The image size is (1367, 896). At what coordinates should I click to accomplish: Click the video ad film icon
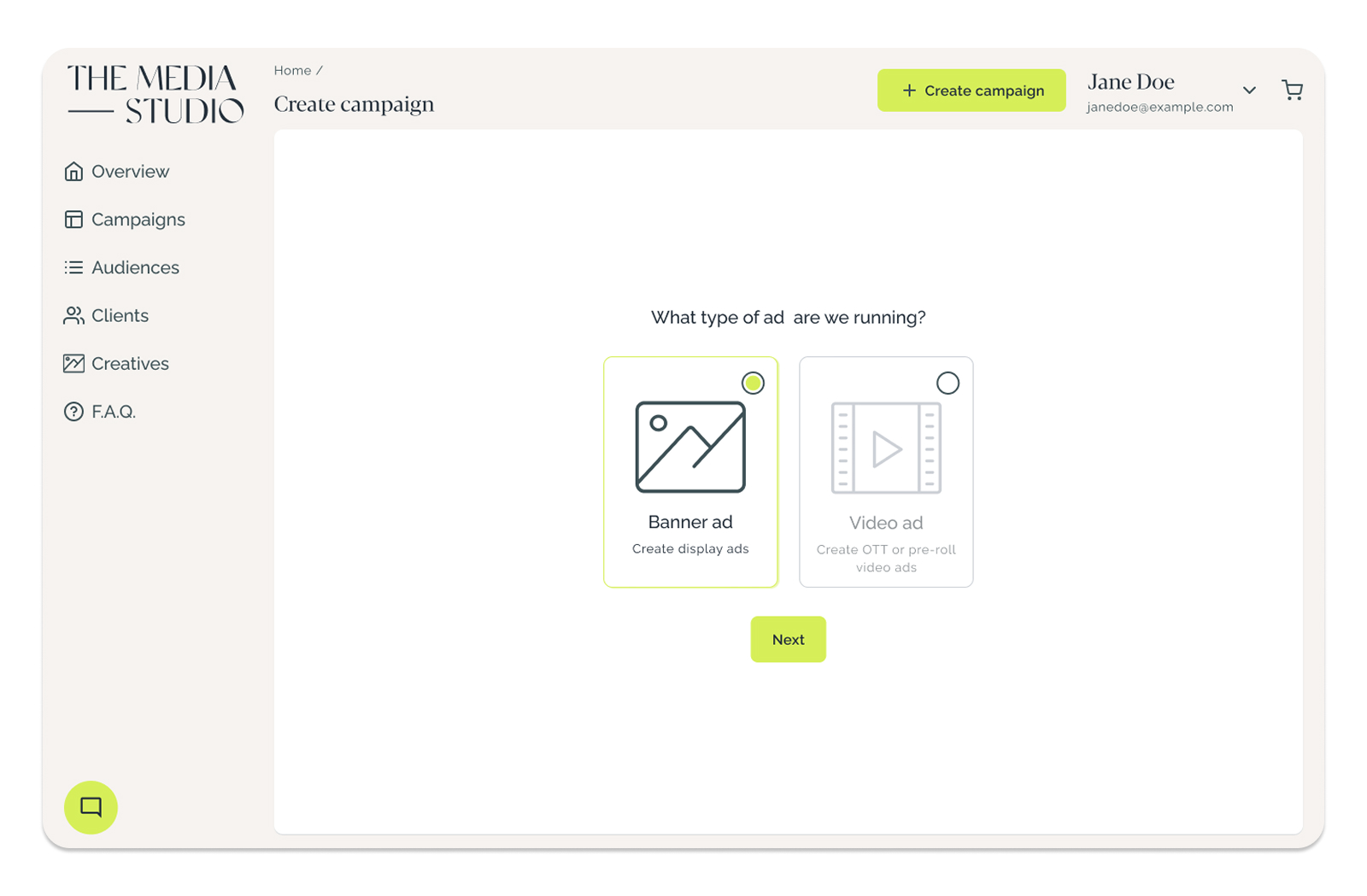pyautogui.click(x=886, y=448)
